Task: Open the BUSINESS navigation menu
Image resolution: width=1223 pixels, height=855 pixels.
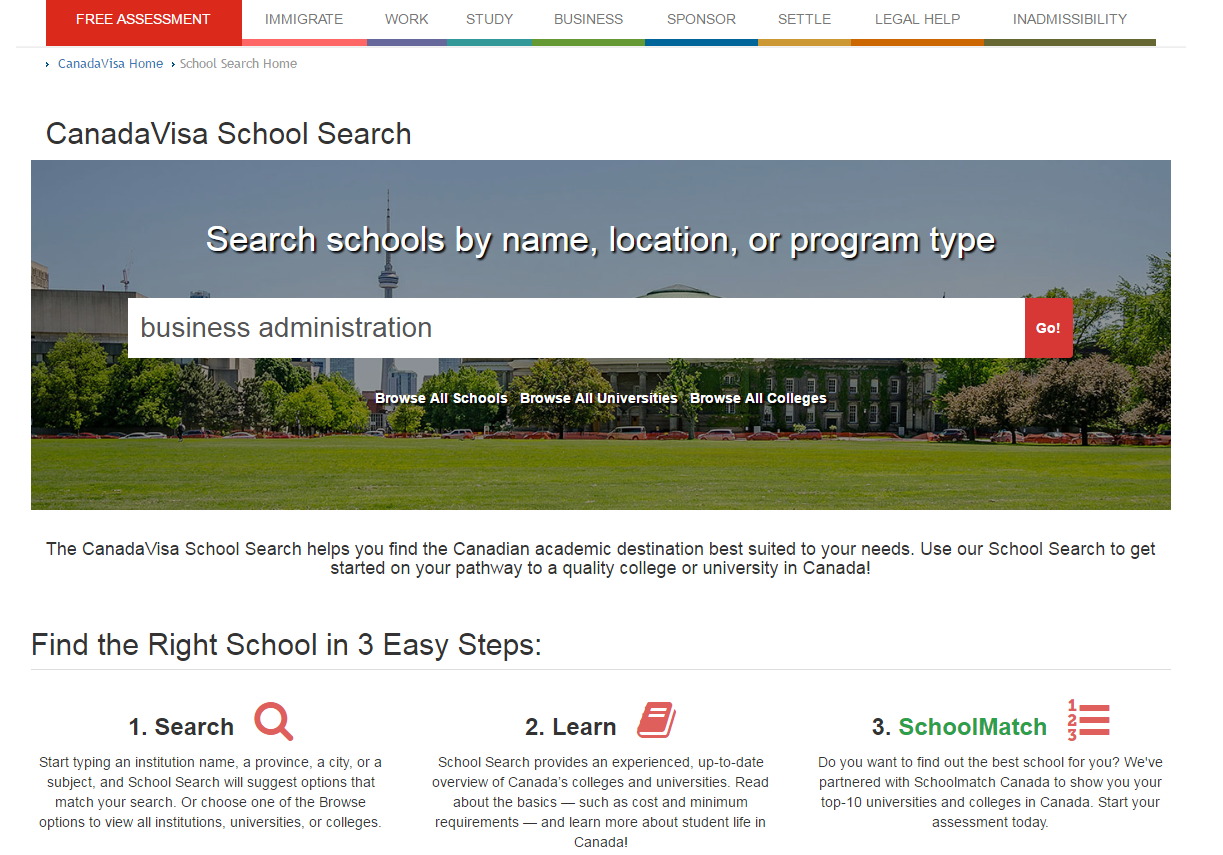Action: [x=588, y=18]
